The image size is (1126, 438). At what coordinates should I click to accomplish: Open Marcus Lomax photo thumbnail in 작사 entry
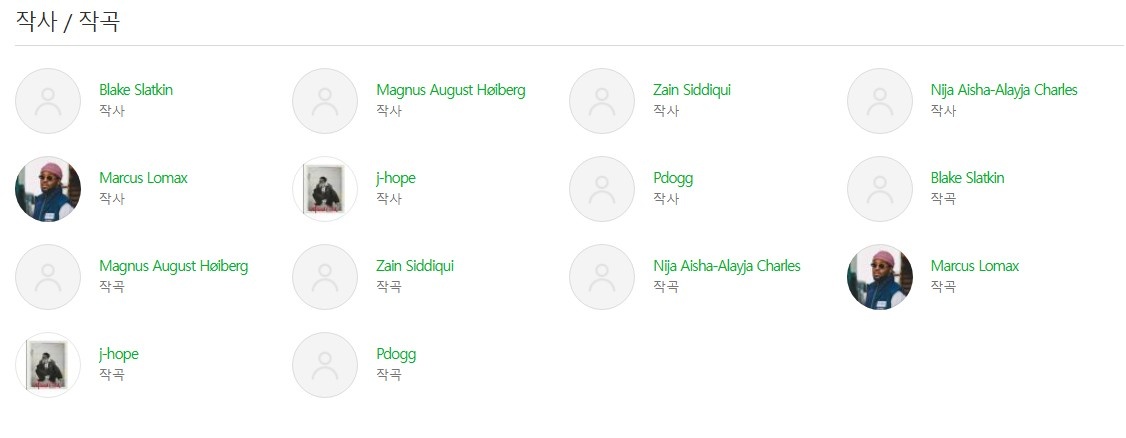click(x=48, y=189)
